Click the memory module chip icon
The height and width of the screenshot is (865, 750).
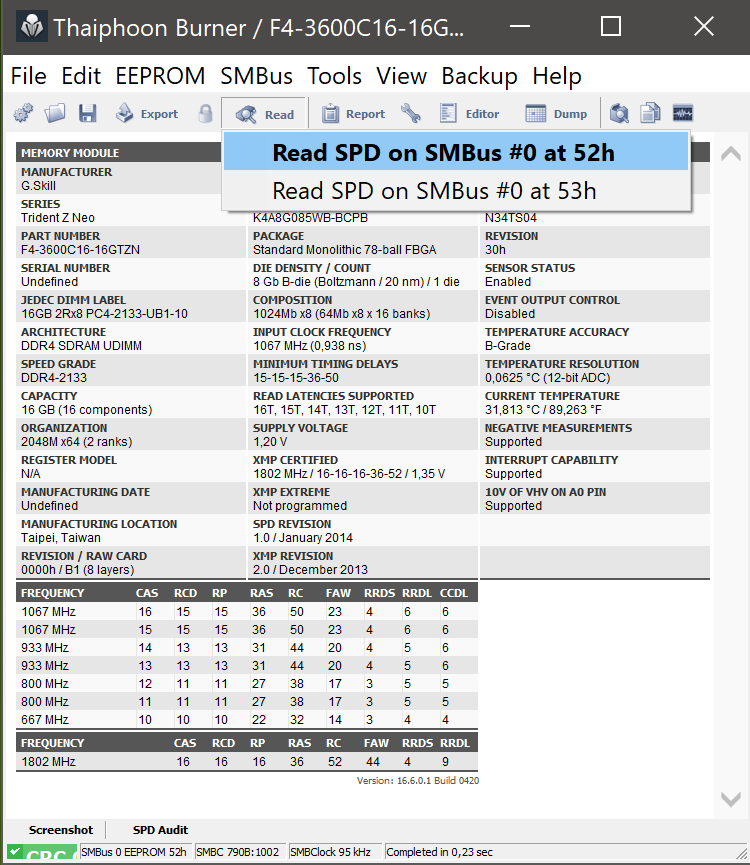point(683,113)
